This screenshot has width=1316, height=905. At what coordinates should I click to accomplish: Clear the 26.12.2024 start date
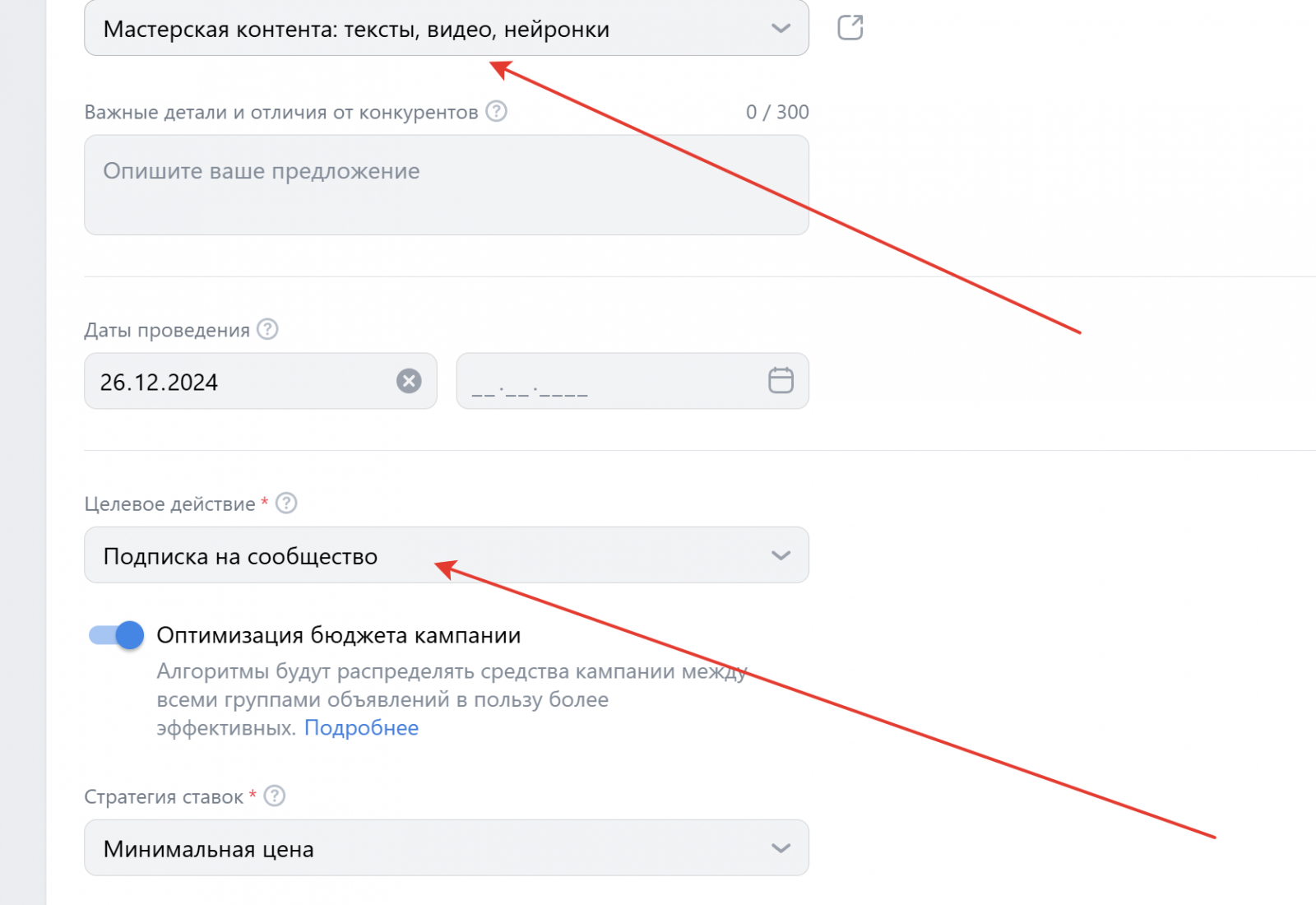pyautogui.click(x=409, y=381)
